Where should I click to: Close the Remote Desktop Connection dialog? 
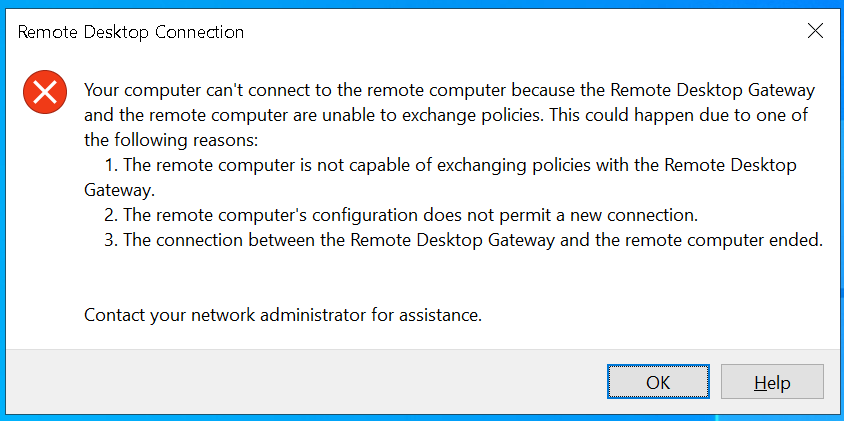[x=815, y=31]
